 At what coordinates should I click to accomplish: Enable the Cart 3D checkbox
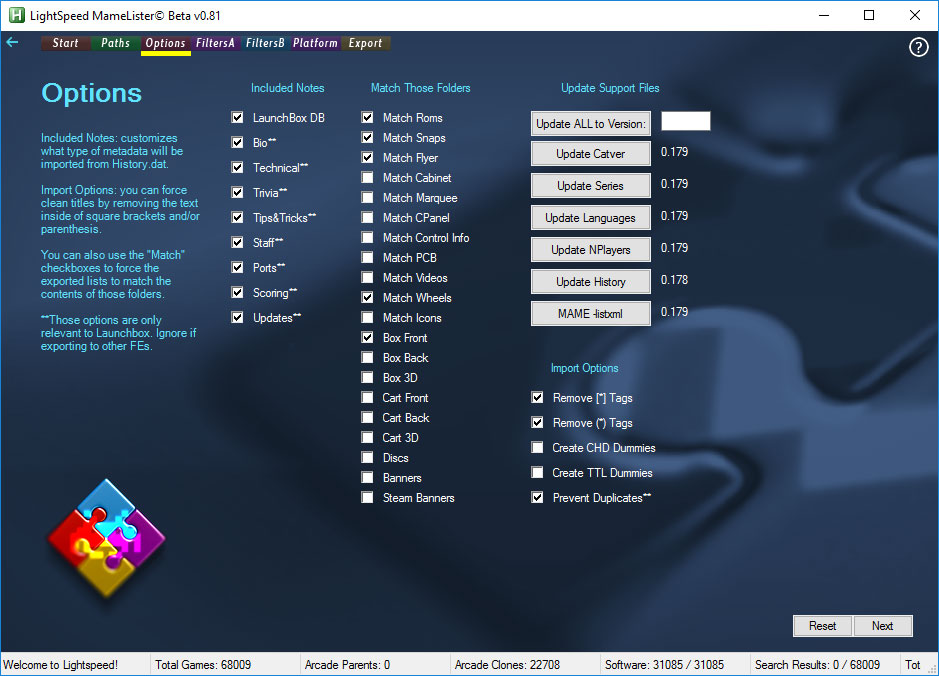(x=368, y=438)
